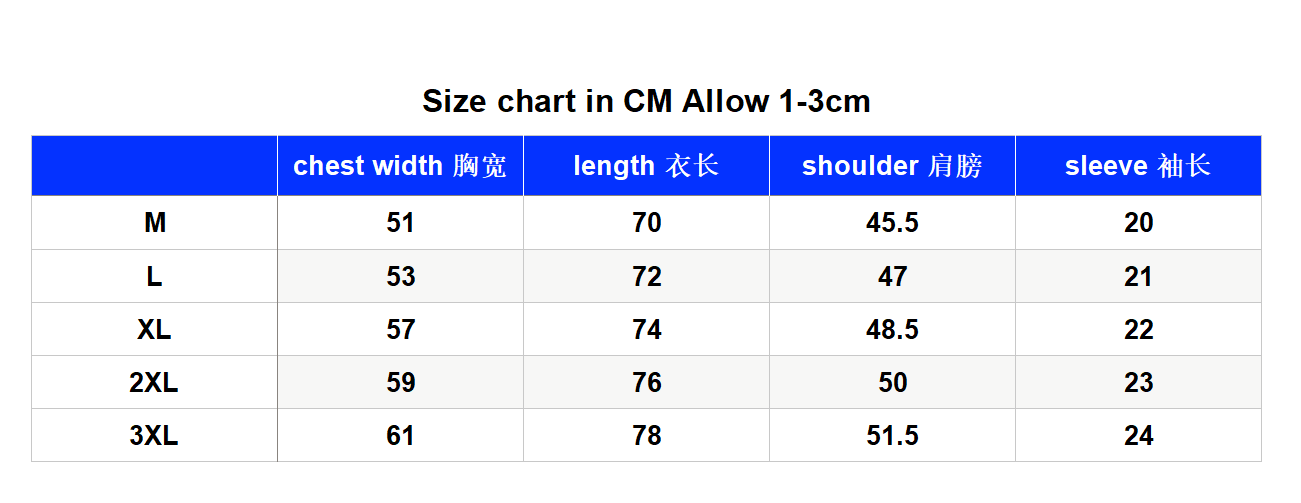Image resolution: width=1301 pixels, height=503 pixels.
Task: Select the 'shoulder' column header
Action: pos(892,166)
